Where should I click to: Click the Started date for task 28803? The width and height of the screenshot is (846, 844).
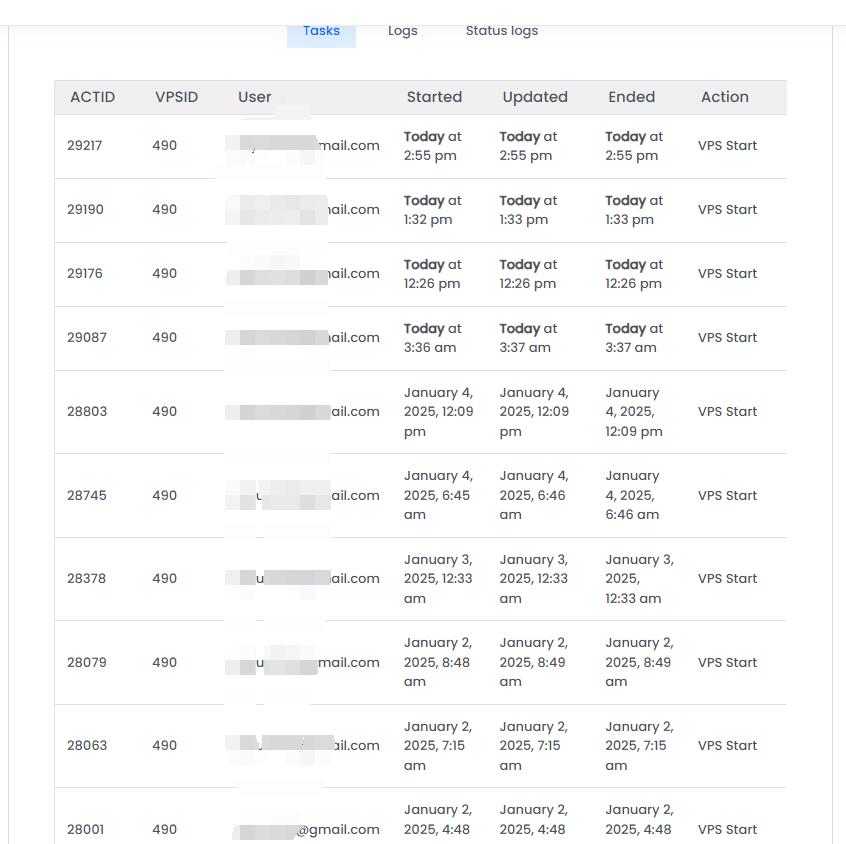click(x=439, y=412)
